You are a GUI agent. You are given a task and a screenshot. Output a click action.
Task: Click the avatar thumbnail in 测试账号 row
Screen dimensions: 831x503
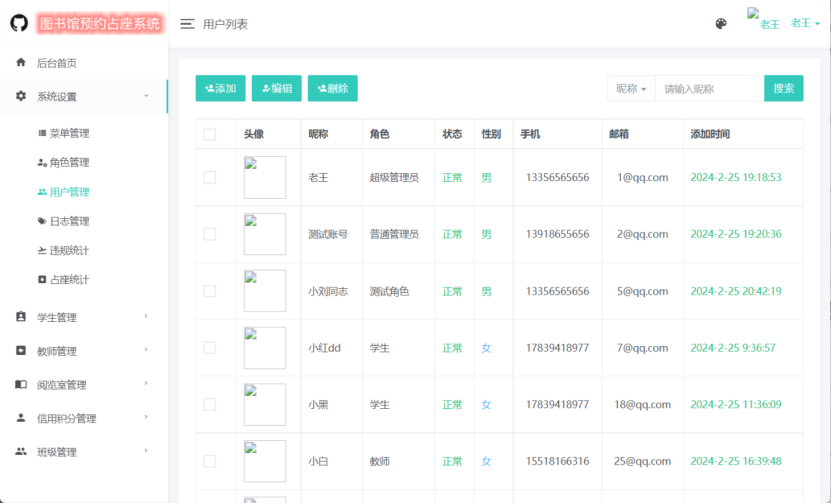click(x=264, y=234)
